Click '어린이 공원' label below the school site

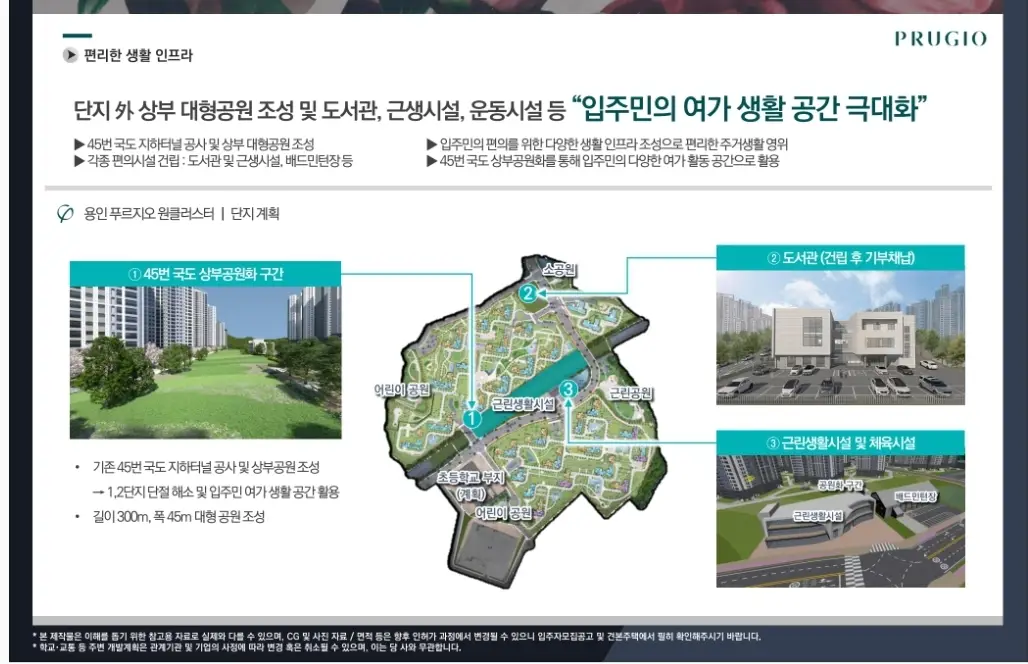click(504, 513)
